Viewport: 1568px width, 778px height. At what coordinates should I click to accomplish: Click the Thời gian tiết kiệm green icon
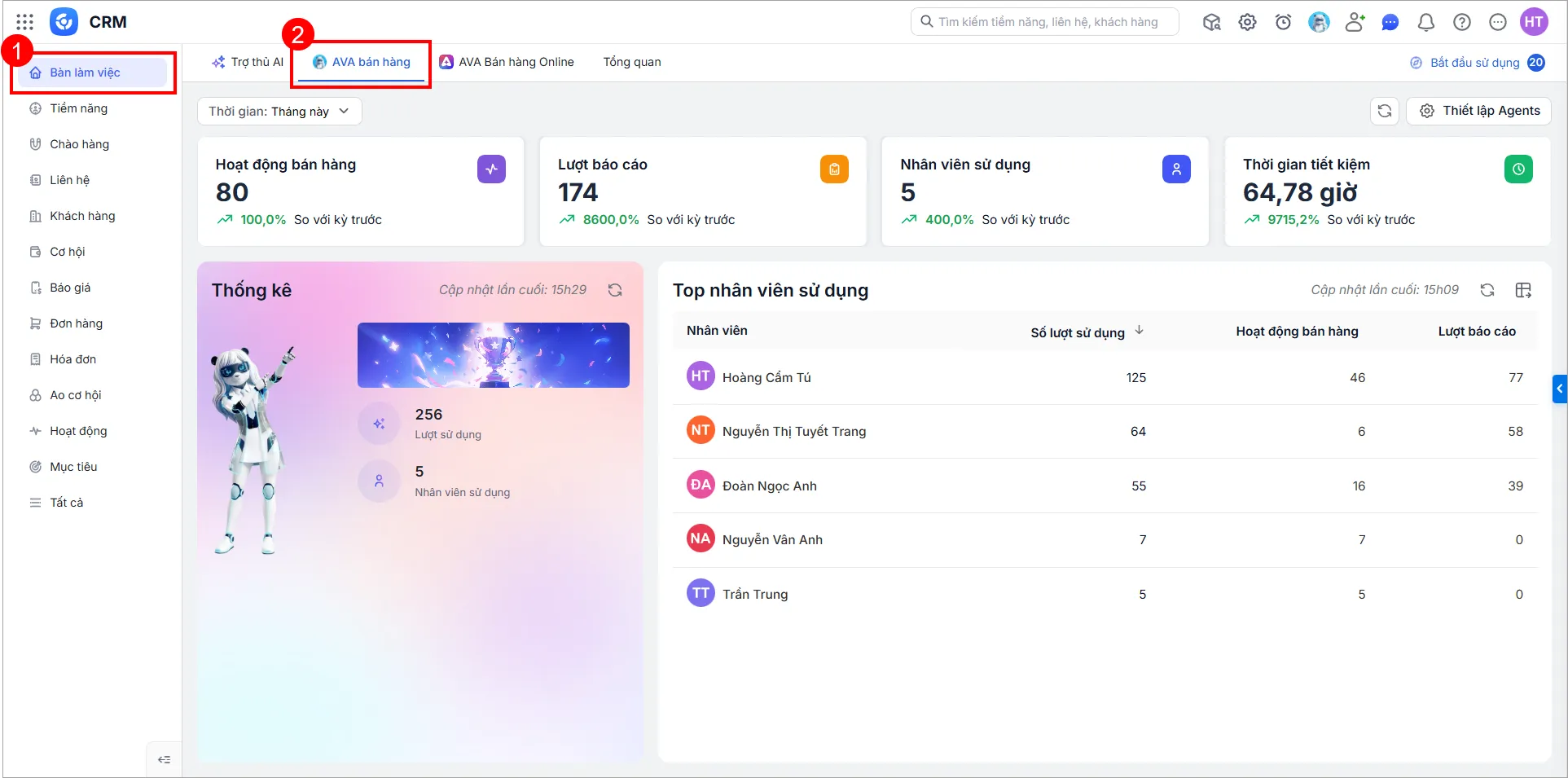1518,169
